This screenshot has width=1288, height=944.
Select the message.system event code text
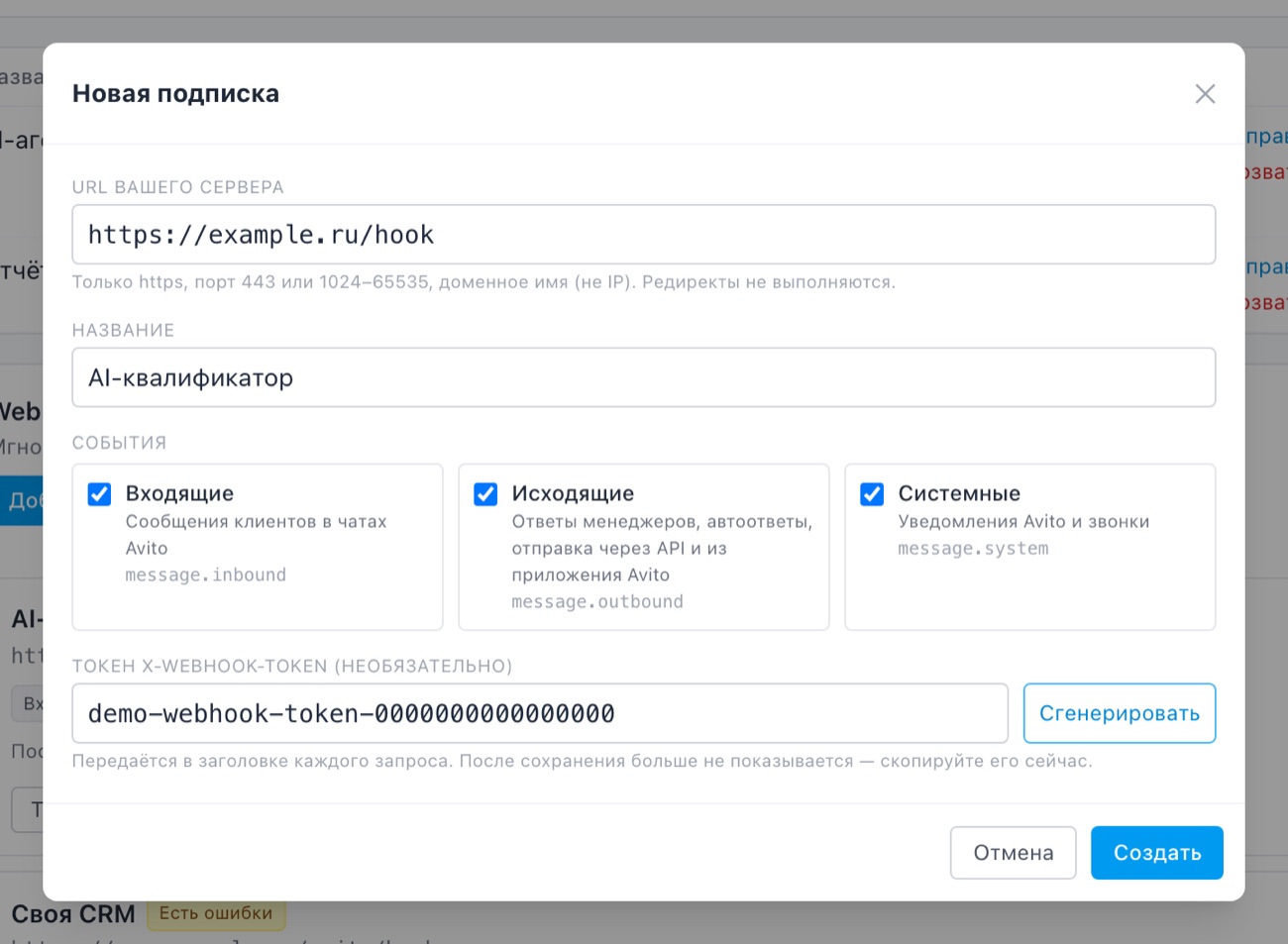click(973, 549)
